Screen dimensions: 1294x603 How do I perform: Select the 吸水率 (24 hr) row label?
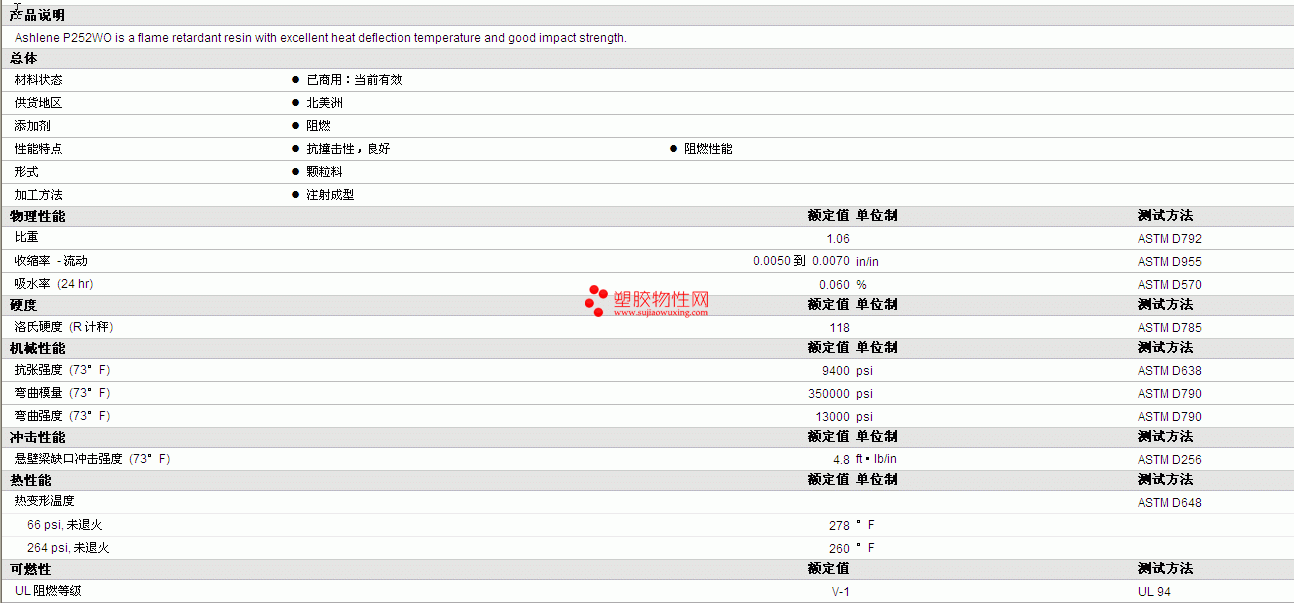54,284
